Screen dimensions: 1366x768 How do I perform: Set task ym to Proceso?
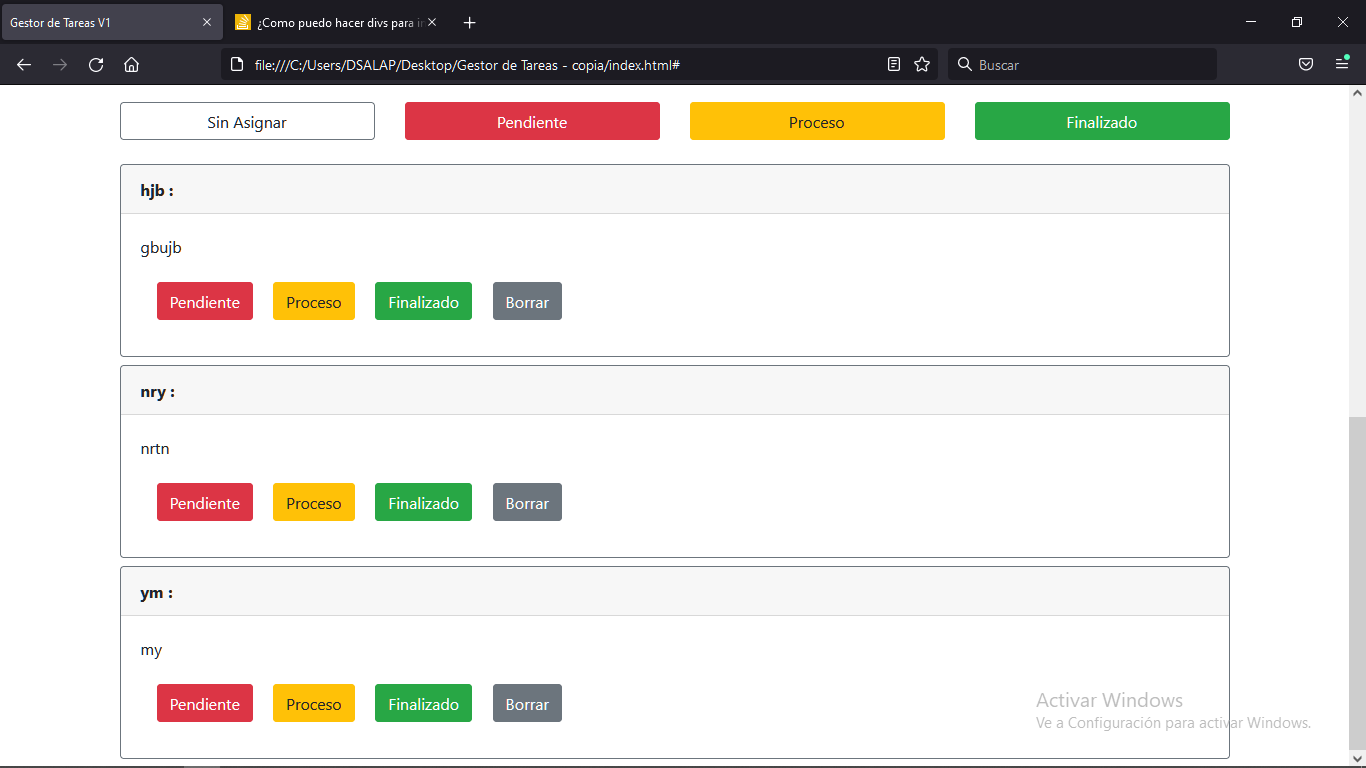click(x=314, y=704)
